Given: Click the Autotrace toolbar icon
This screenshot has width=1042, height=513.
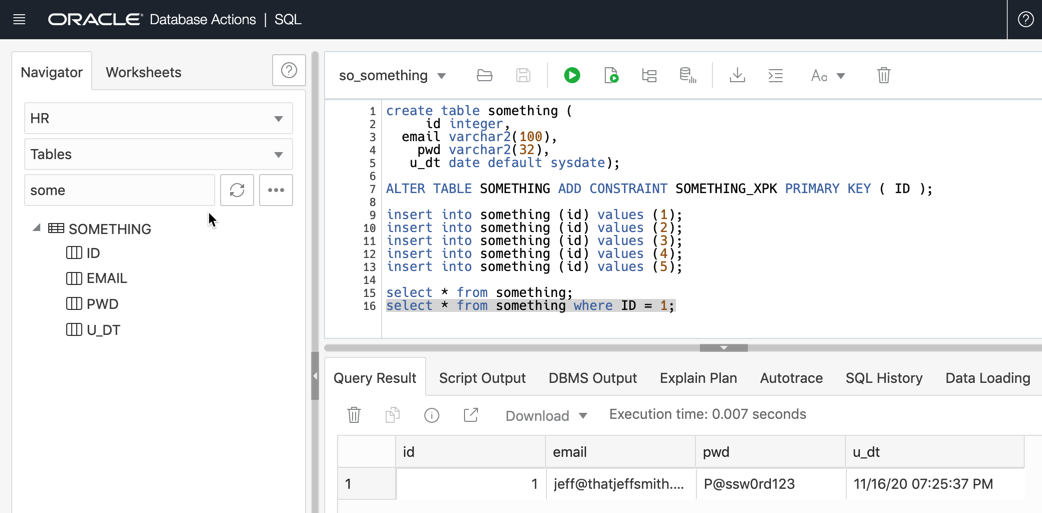Looking at the screenshot, I should coord(688,75).
